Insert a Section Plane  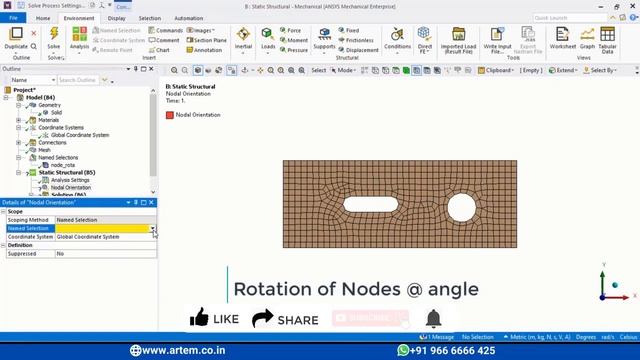coord(207,40)
